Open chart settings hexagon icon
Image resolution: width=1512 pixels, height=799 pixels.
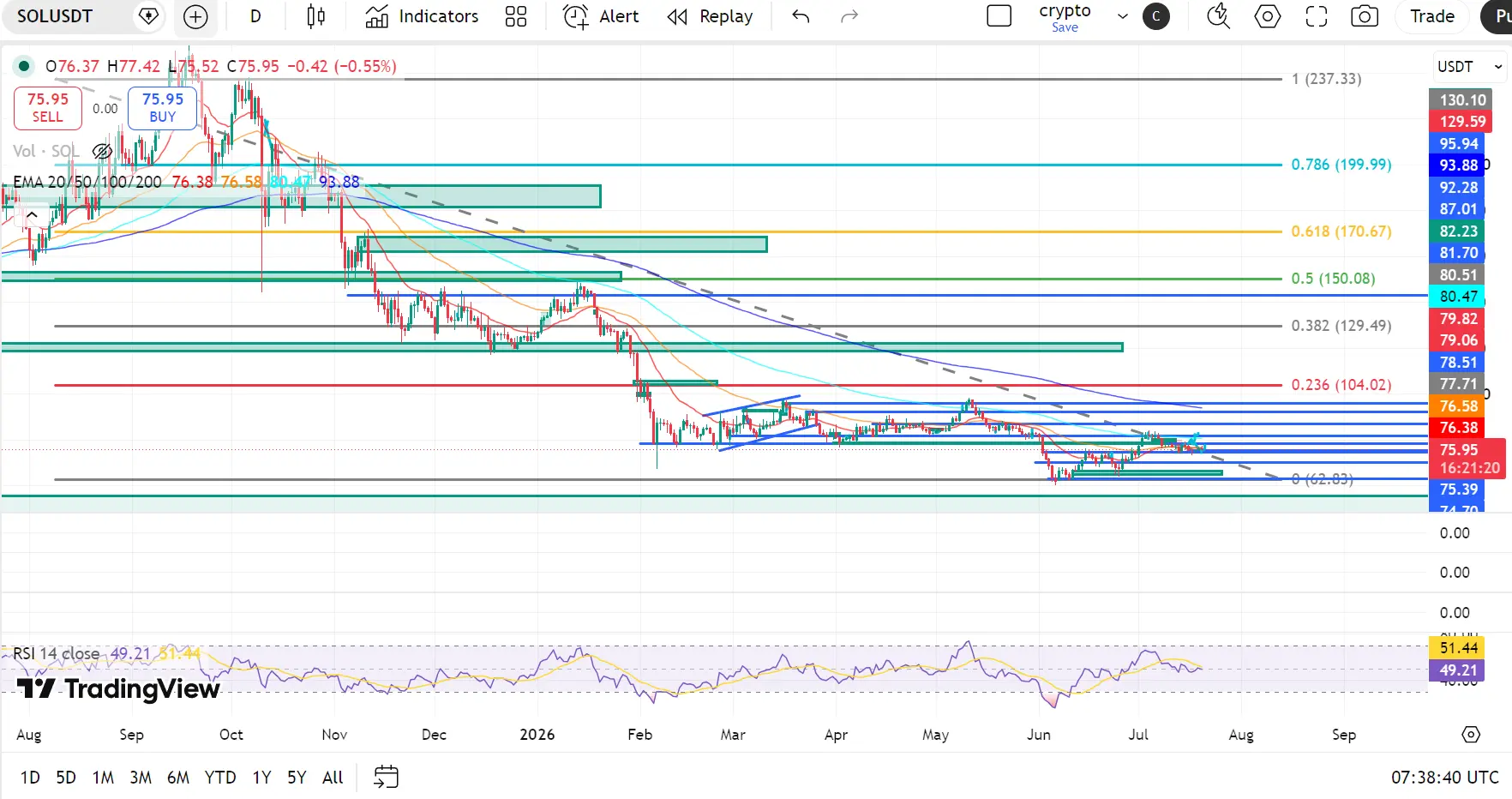point(1268,16)
